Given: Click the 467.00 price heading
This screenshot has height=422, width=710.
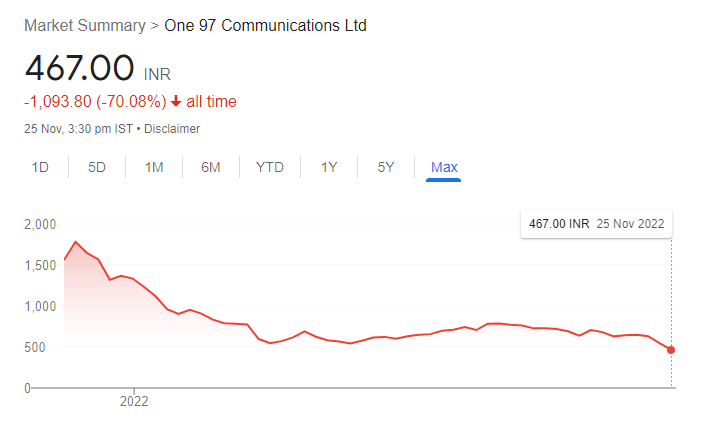Looking at the screenshot, I should click(79, 68).
